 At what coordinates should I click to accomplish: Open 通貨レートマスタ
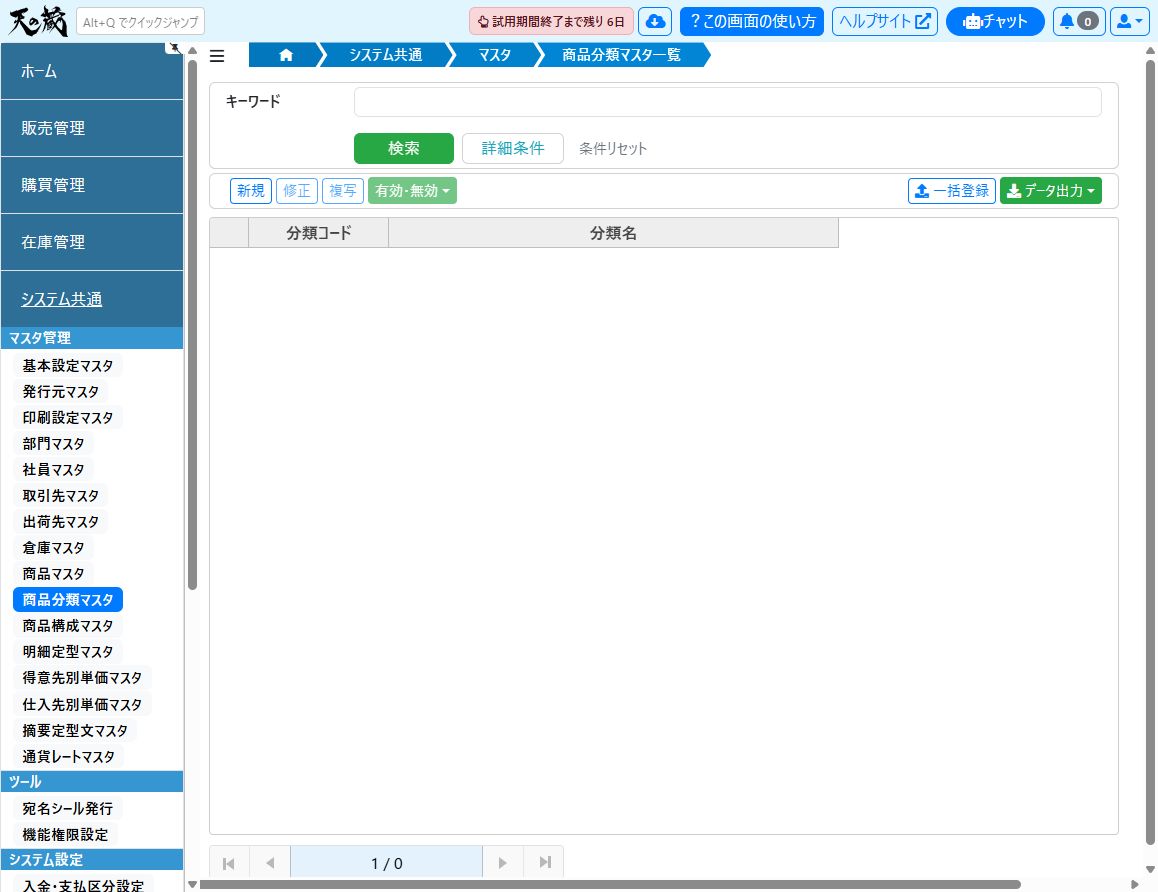click(x=68, y=757)
